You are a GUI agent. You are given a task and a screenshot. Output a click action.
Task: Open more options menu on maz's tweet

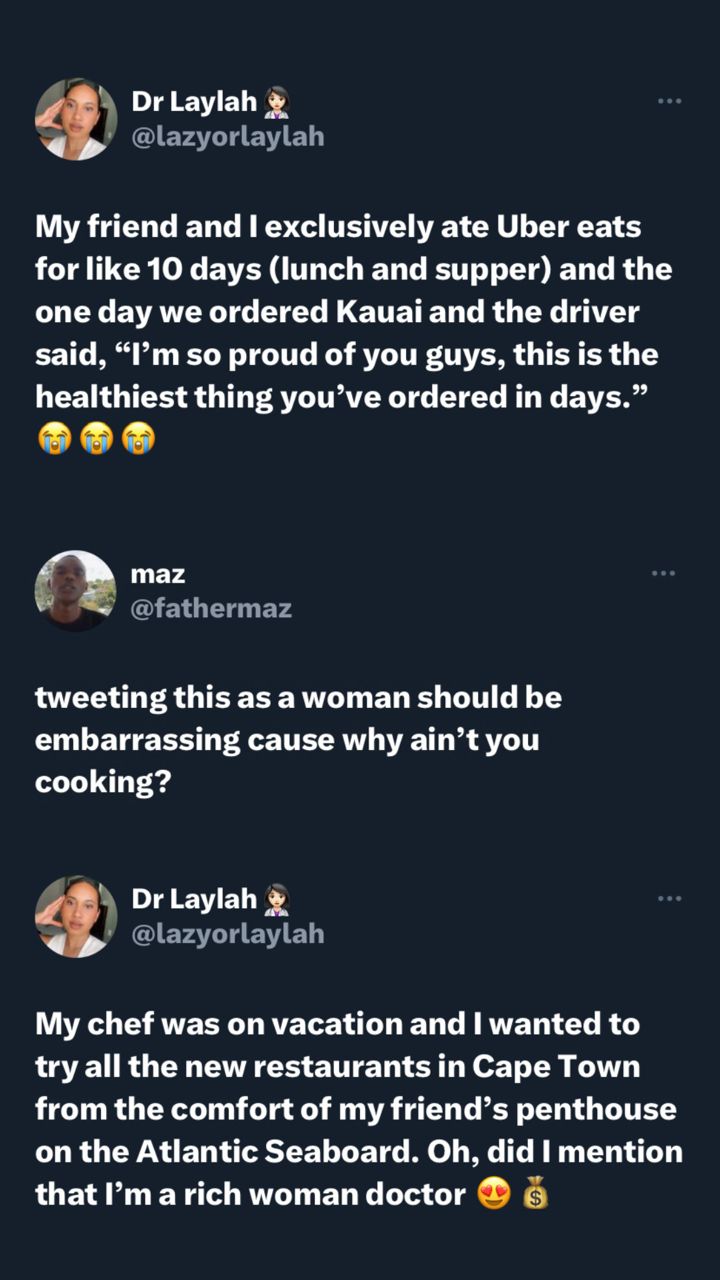tap(664, 573)
